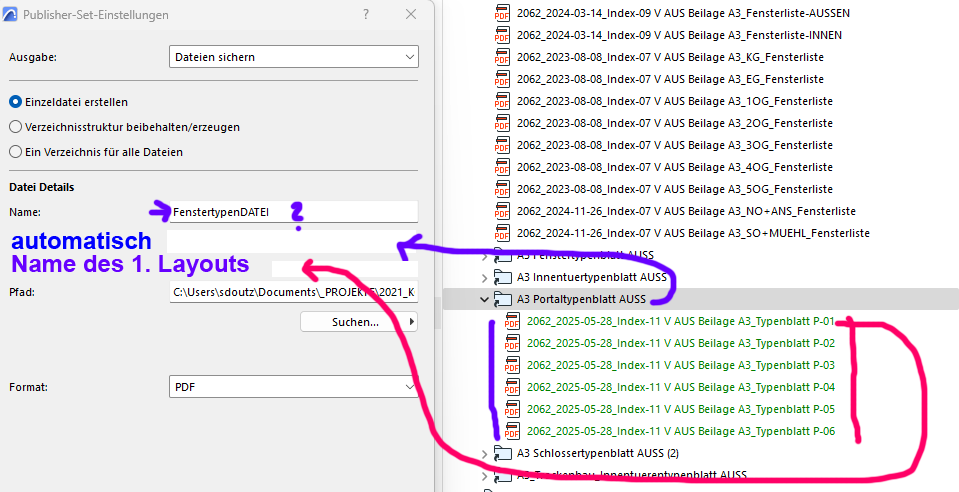Viewport: 959px width, 492px height.
Task: Click the Name field containing FenstertypenDATEI
Action: [x=294, y=212]
